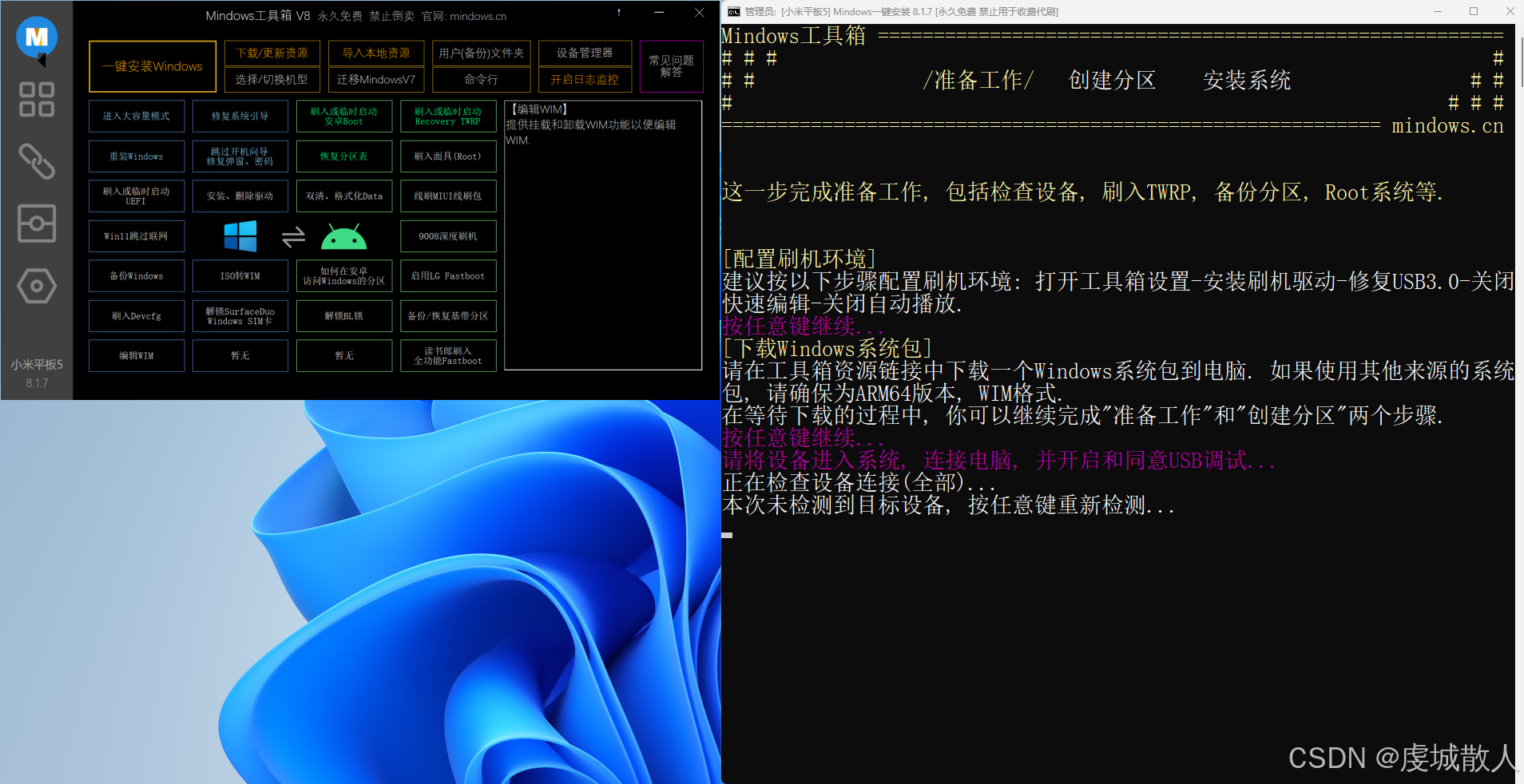
Task: Click 编辑WIM
Action: tap(137, 356)
